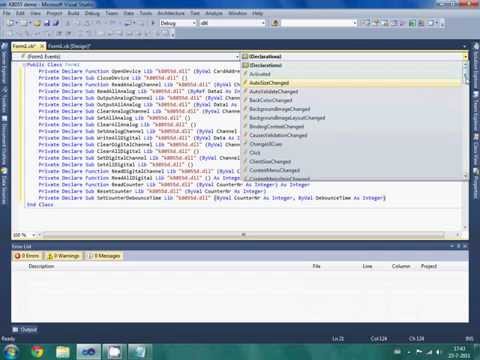The width and height of the screenshot is (480, 360).
Task: Toggle the 0 Messages filter
Action: pyautogui.click(x=103, y=256)
